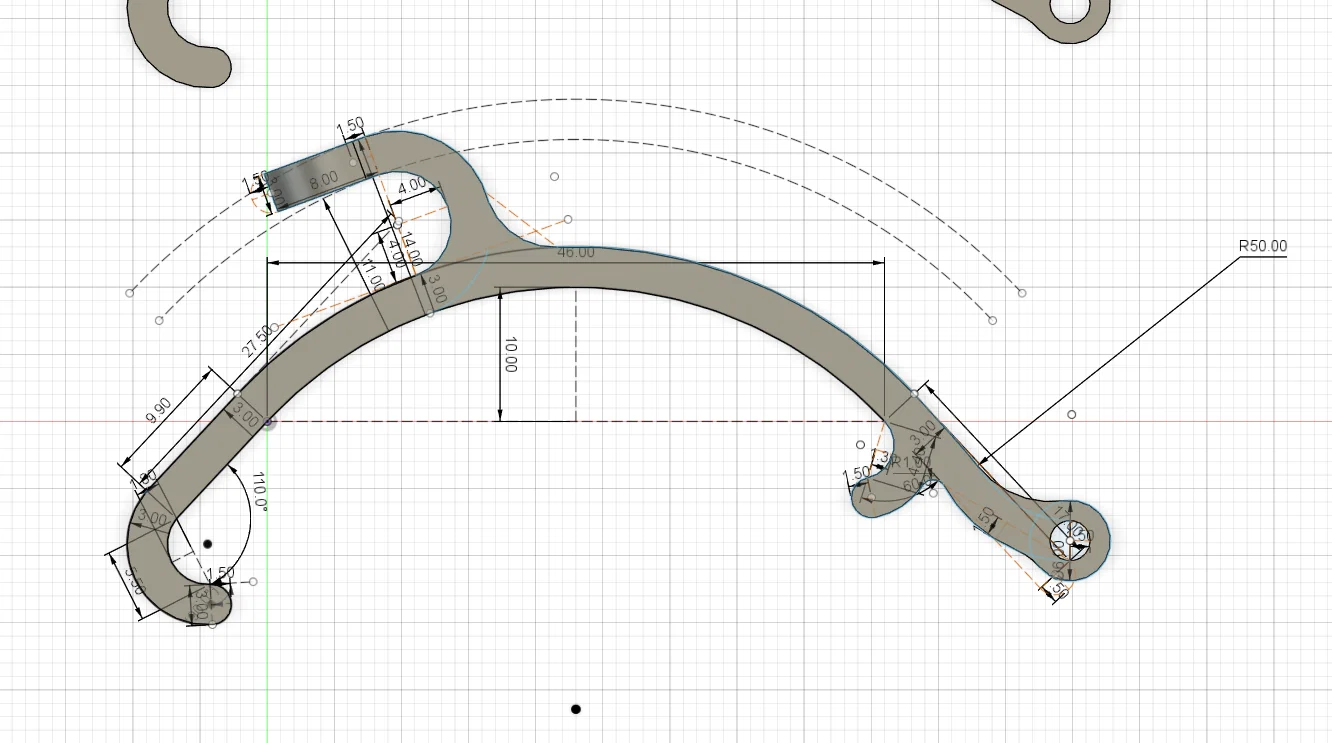The height and width of the screenshot is (743, 1332).
Task: Select the 110.0° angle dimension
Action: [260, 492]
